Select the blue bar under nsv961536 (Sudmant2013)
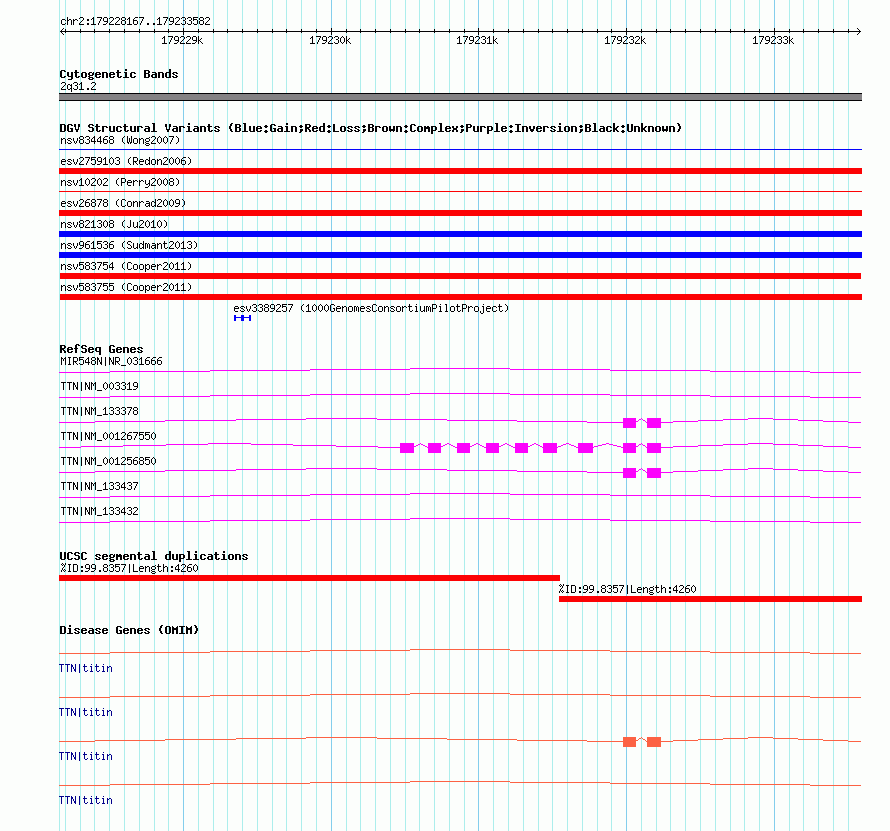The height and width of the screenshot is (831, 890). click(460, 255)
